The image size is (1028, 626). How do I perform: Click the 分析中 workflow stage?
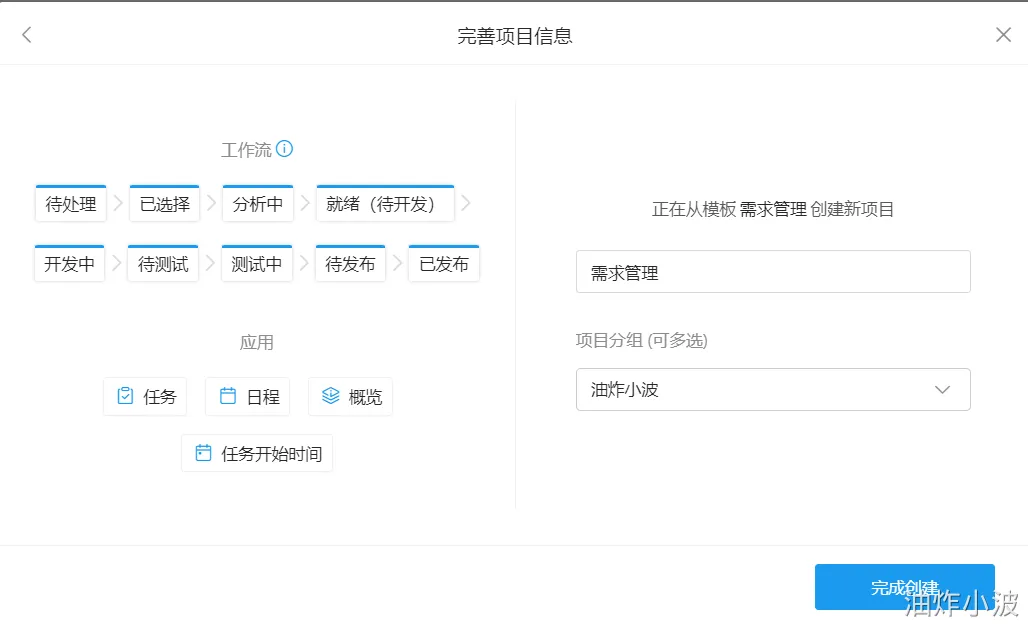[258, 204]
